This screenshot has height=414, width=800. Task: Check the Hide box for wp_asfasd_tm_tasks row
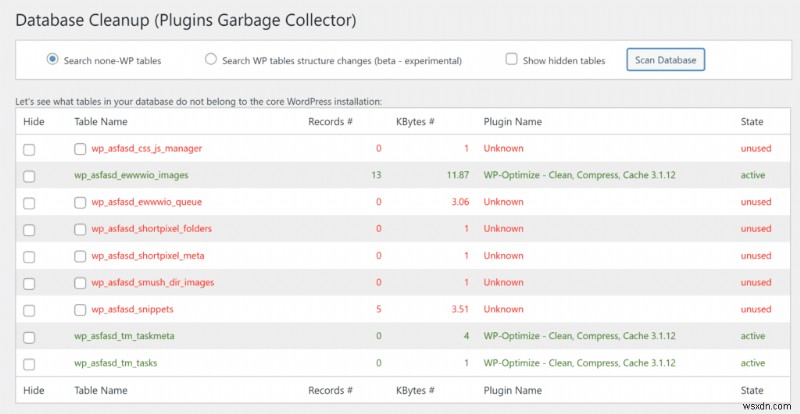pos(29,364)
